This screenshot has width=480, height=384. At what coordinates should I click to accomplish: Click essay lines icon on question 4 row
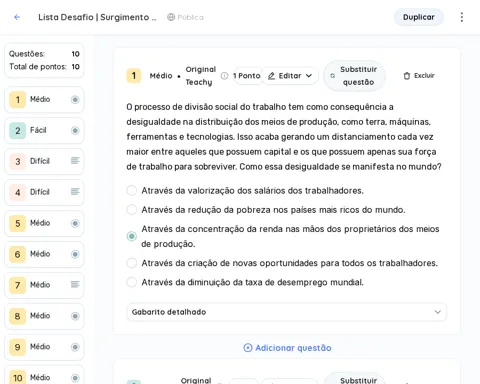75,192
